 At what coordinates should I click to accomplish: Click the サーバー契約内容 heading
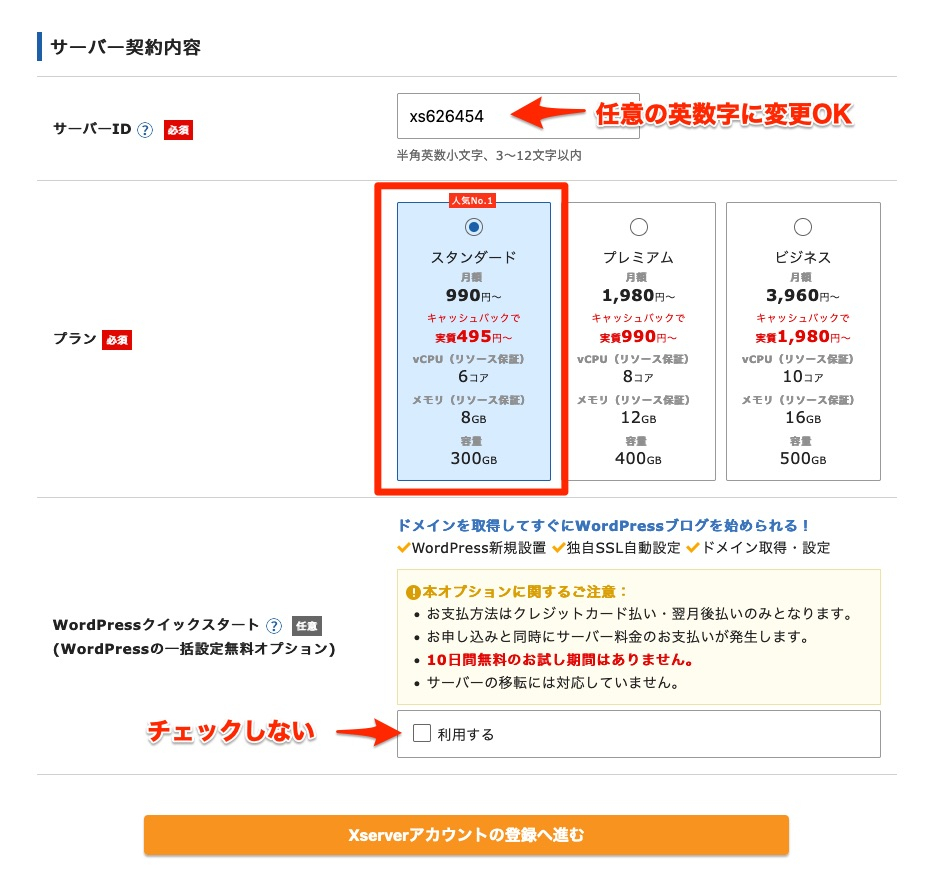click(125, 47)
